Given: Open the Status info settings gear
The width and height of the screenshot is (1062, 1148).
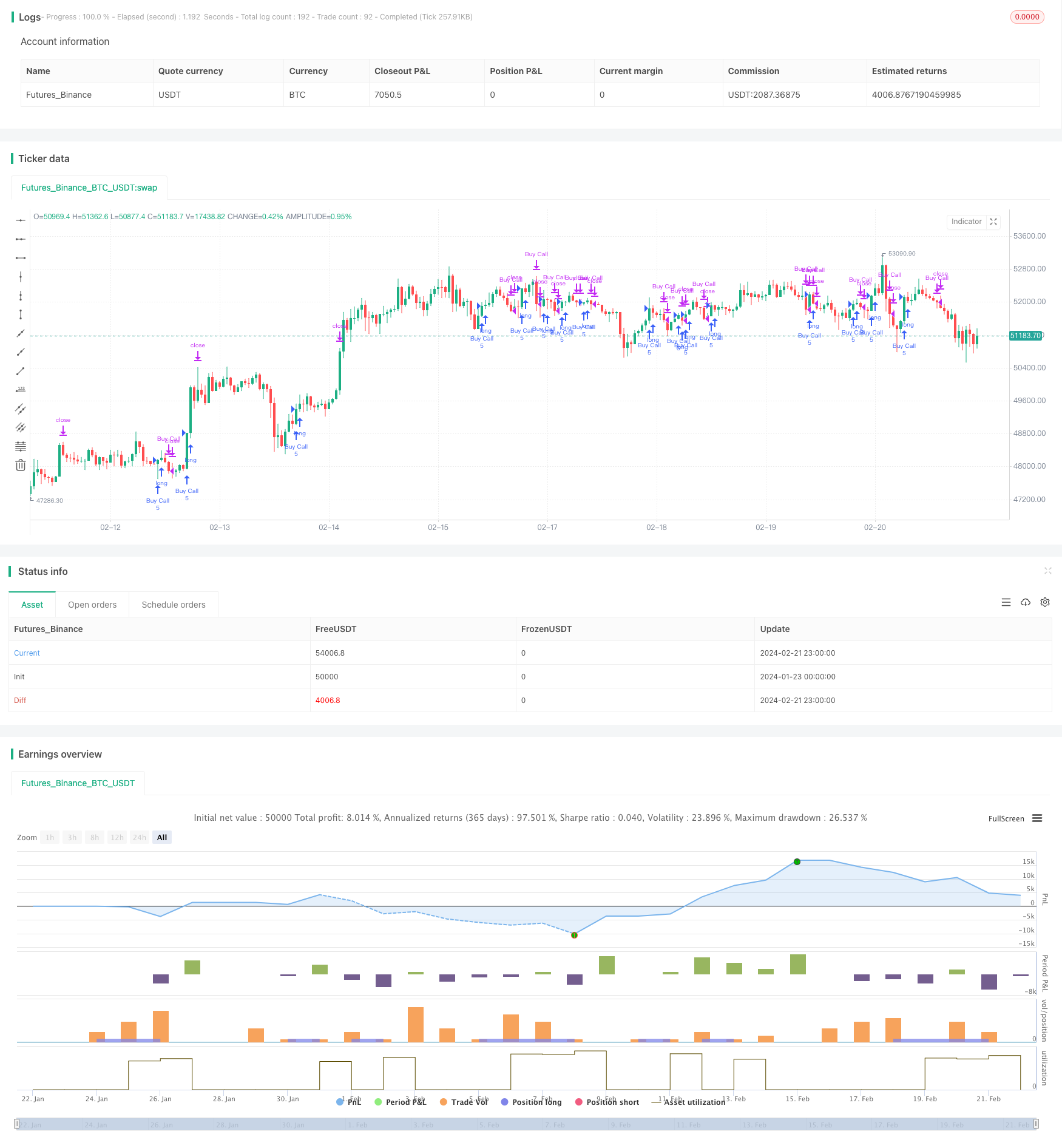Looking at the screenshot, I should [1045, 602].
